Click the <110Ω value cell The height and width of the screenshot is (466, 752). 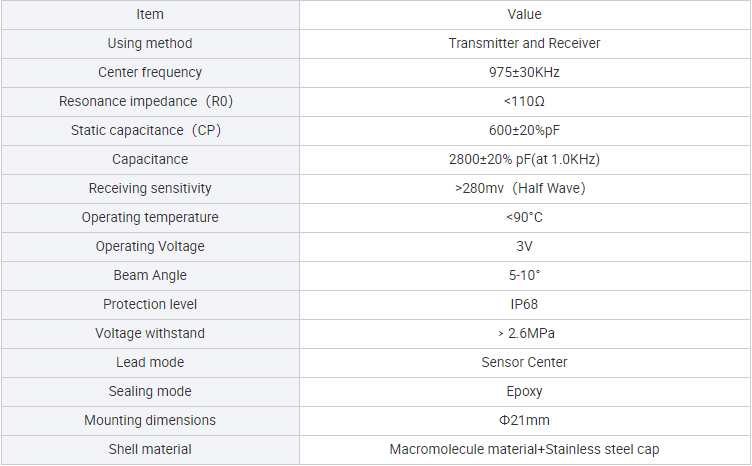(x=525, y=102)
